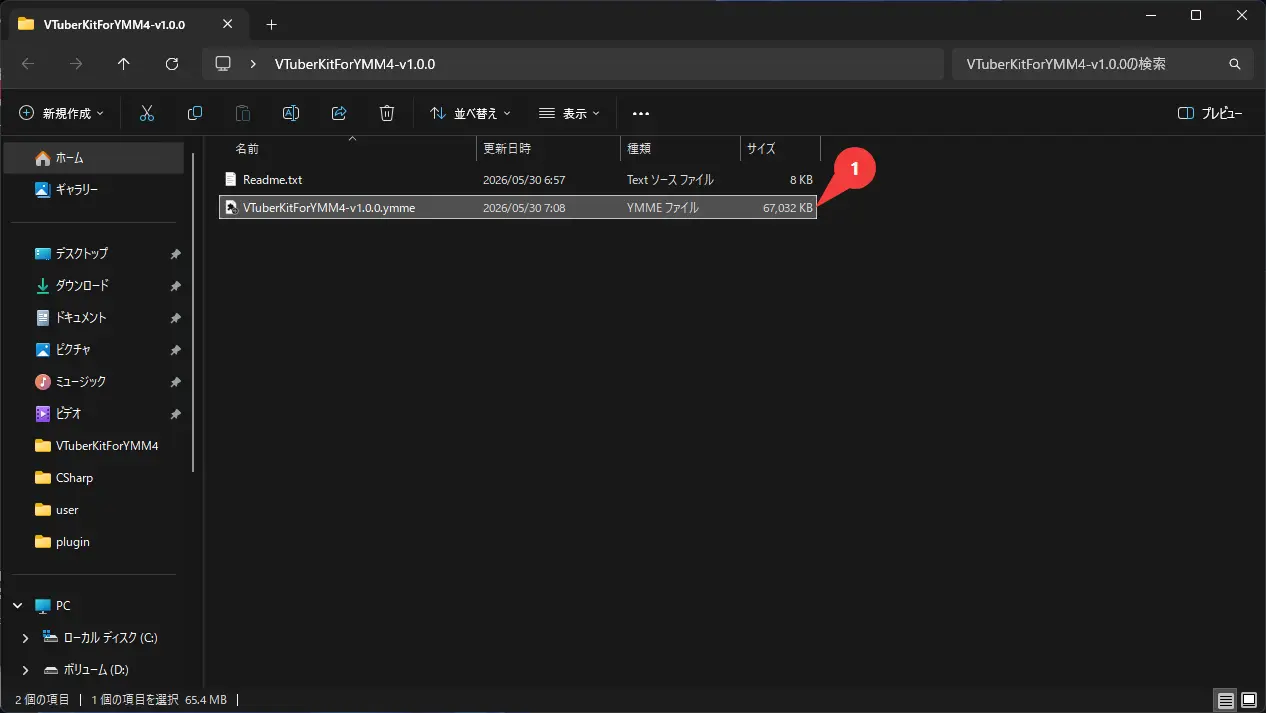
Task: Click the VTuberKitForYMM4-v1.0.0の検索 box
Action: [1102, 63]
